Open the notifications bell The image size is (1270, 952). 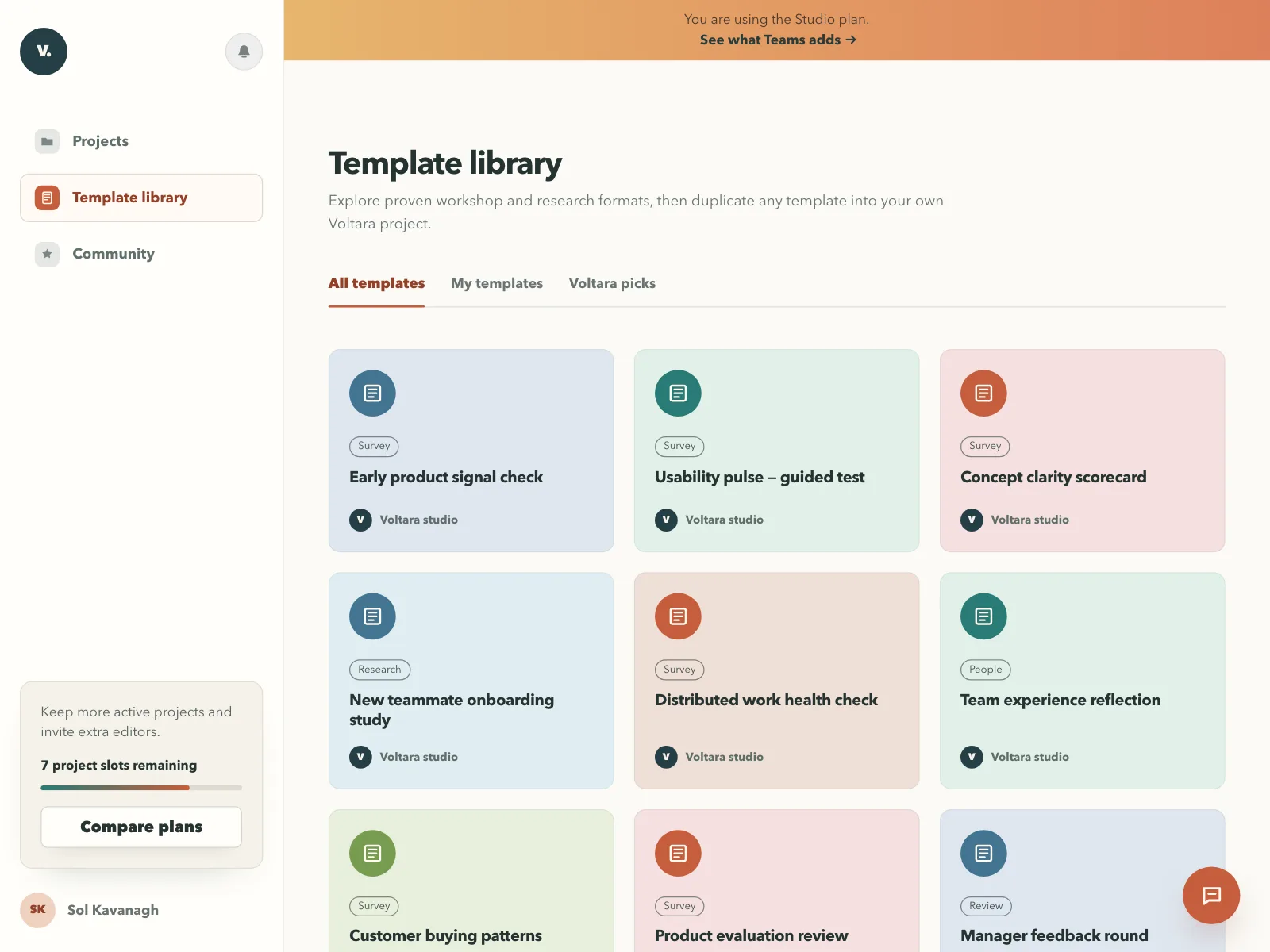pyautogui.click(x=244, y=52)
